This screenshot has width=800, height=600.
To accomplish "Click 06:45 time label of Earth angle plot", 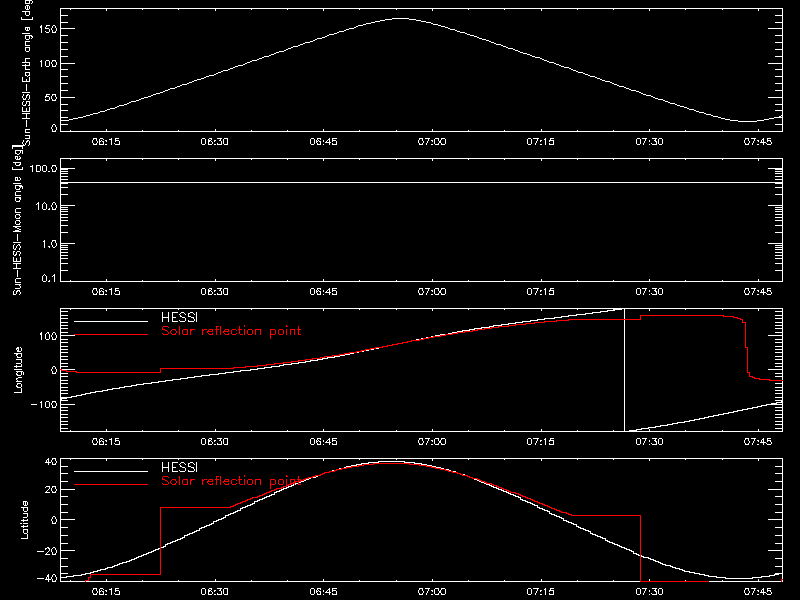I will [323, 142].
